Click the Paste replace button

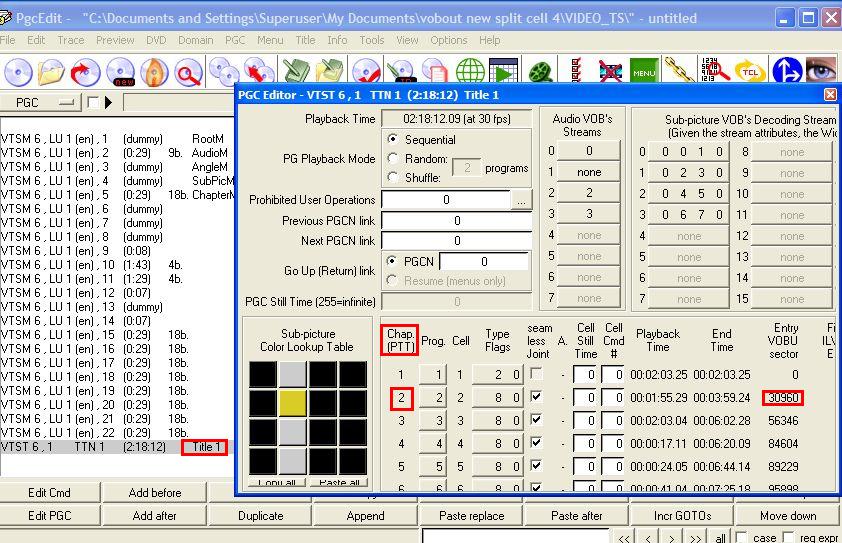[x=471, y=516]
